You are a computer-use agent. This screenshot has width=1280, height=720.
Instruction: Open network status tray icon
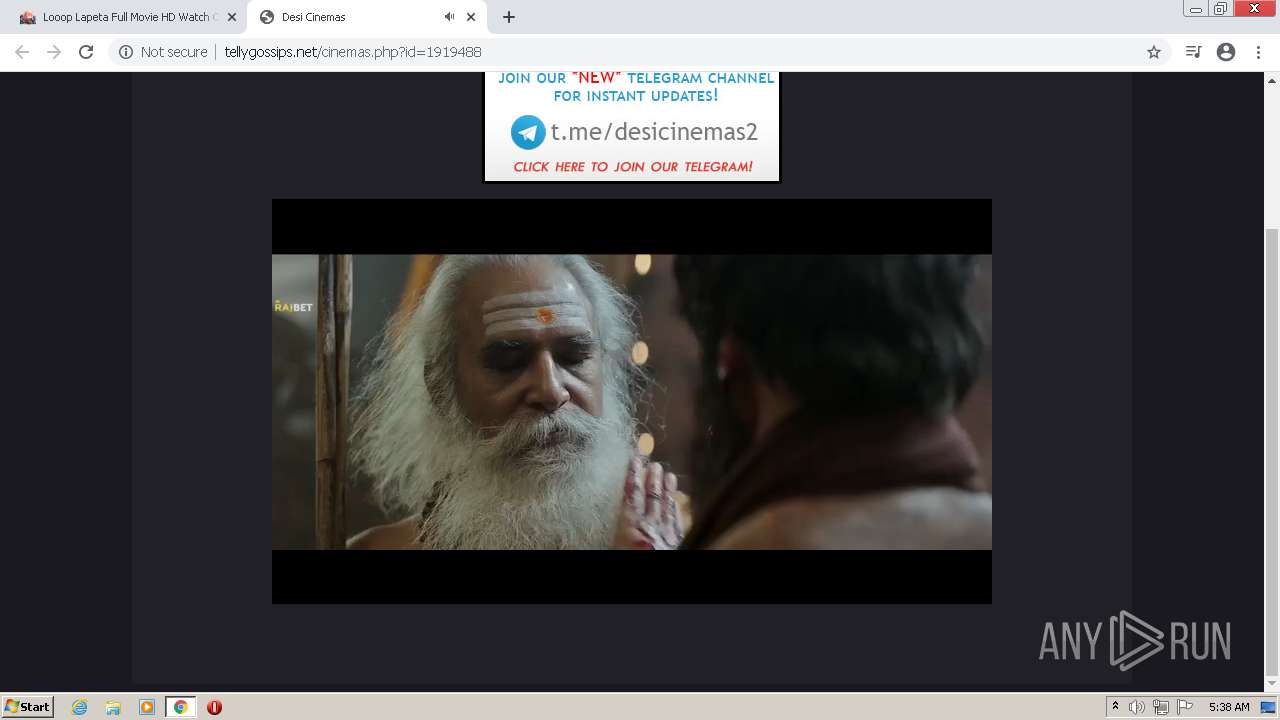(x=1161, y=707)
